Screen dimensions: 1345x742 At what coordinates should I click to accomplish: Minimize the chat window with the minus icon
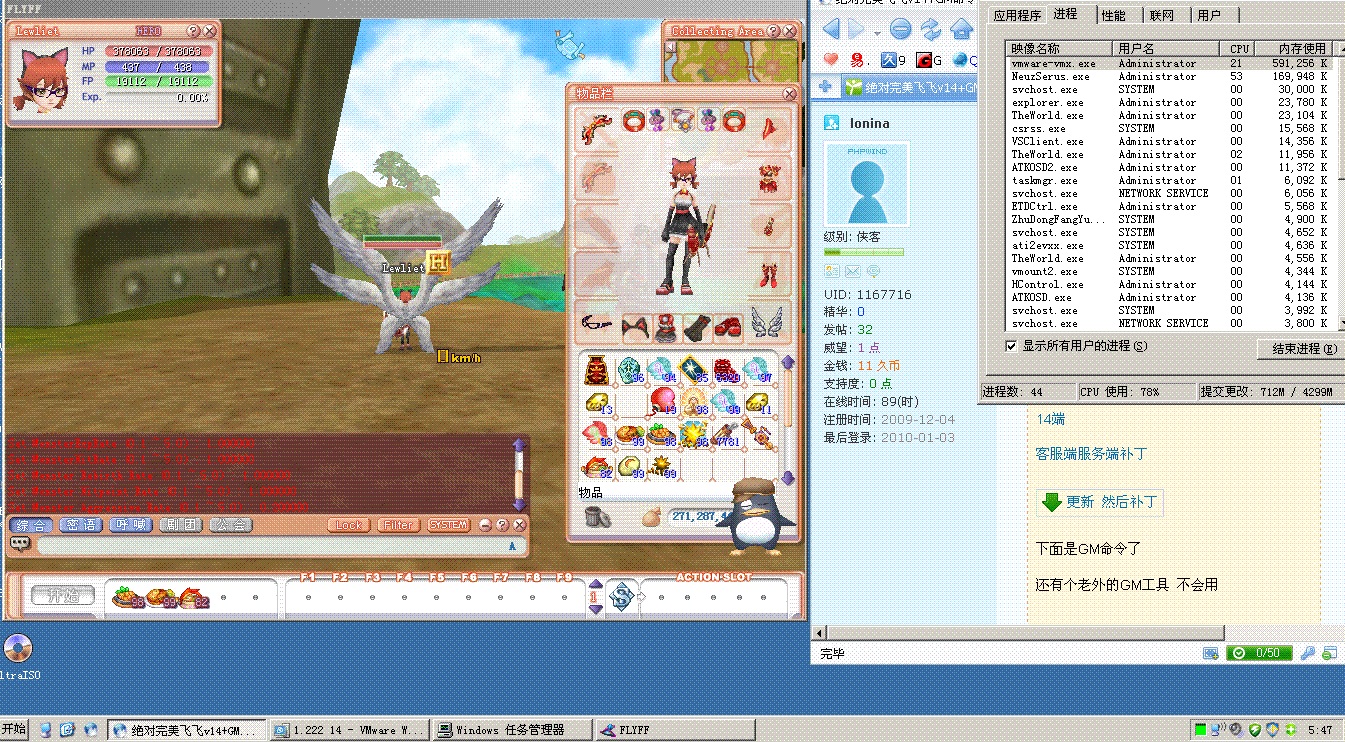485,525
